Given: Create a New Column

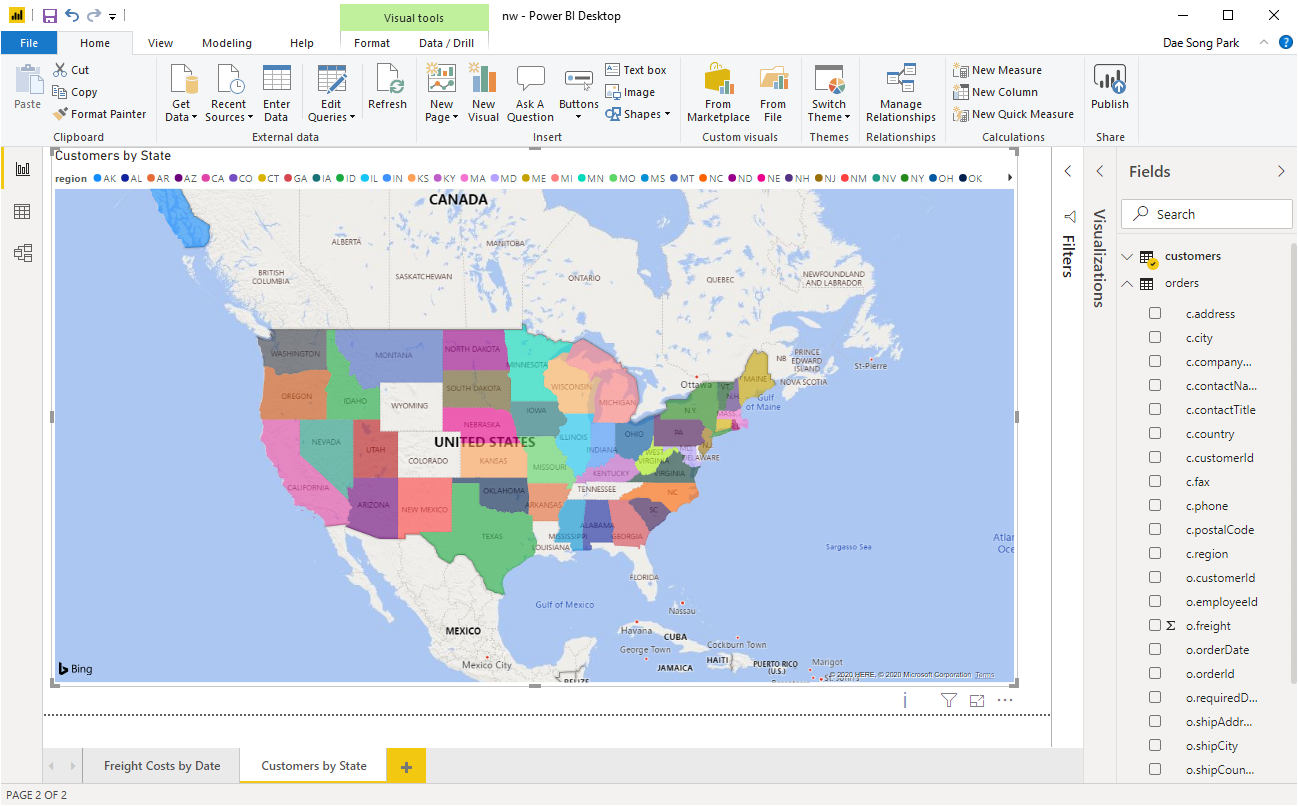Looking at the screenshot, I should 995,92.
